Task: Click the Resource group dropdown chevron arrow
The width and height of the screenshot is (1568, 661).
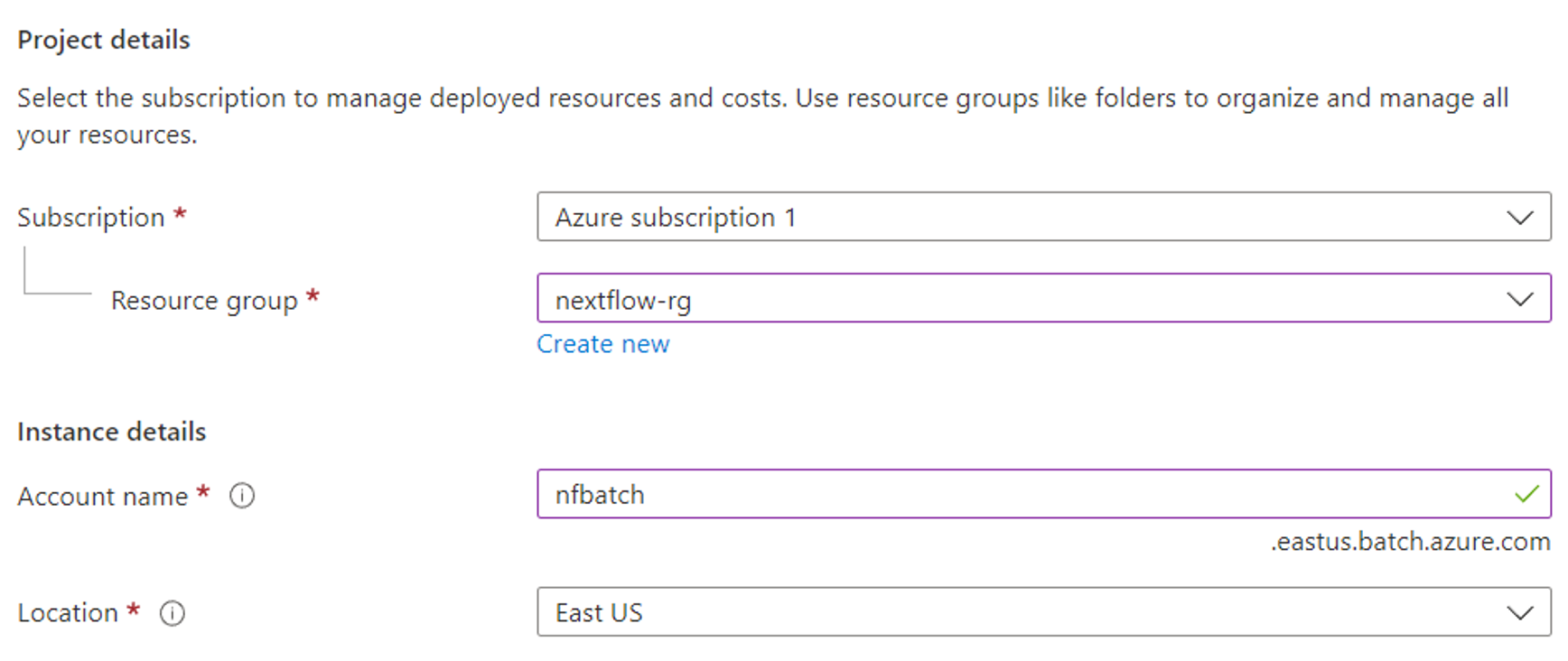Action: pos(1520,299)
